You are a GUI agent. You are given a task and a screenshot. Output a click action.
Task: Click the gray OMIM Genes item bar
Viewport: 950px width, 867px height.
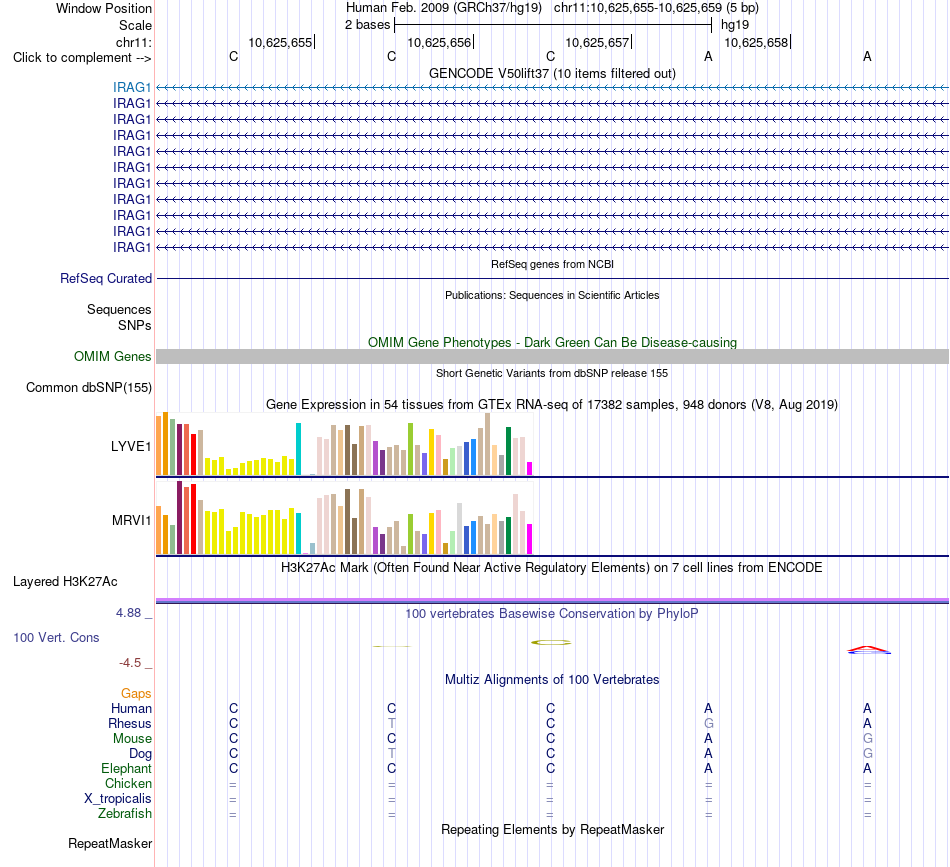click(x=552, y=356)
